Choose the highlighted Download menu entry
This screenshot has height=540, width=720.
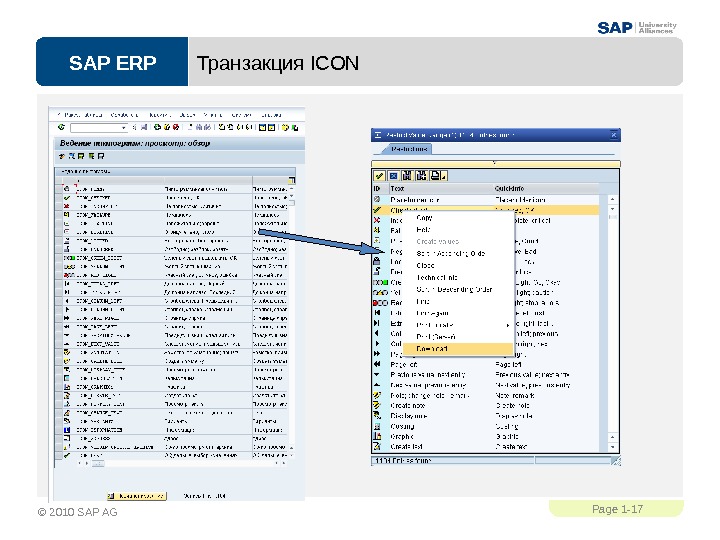point(458,349)
